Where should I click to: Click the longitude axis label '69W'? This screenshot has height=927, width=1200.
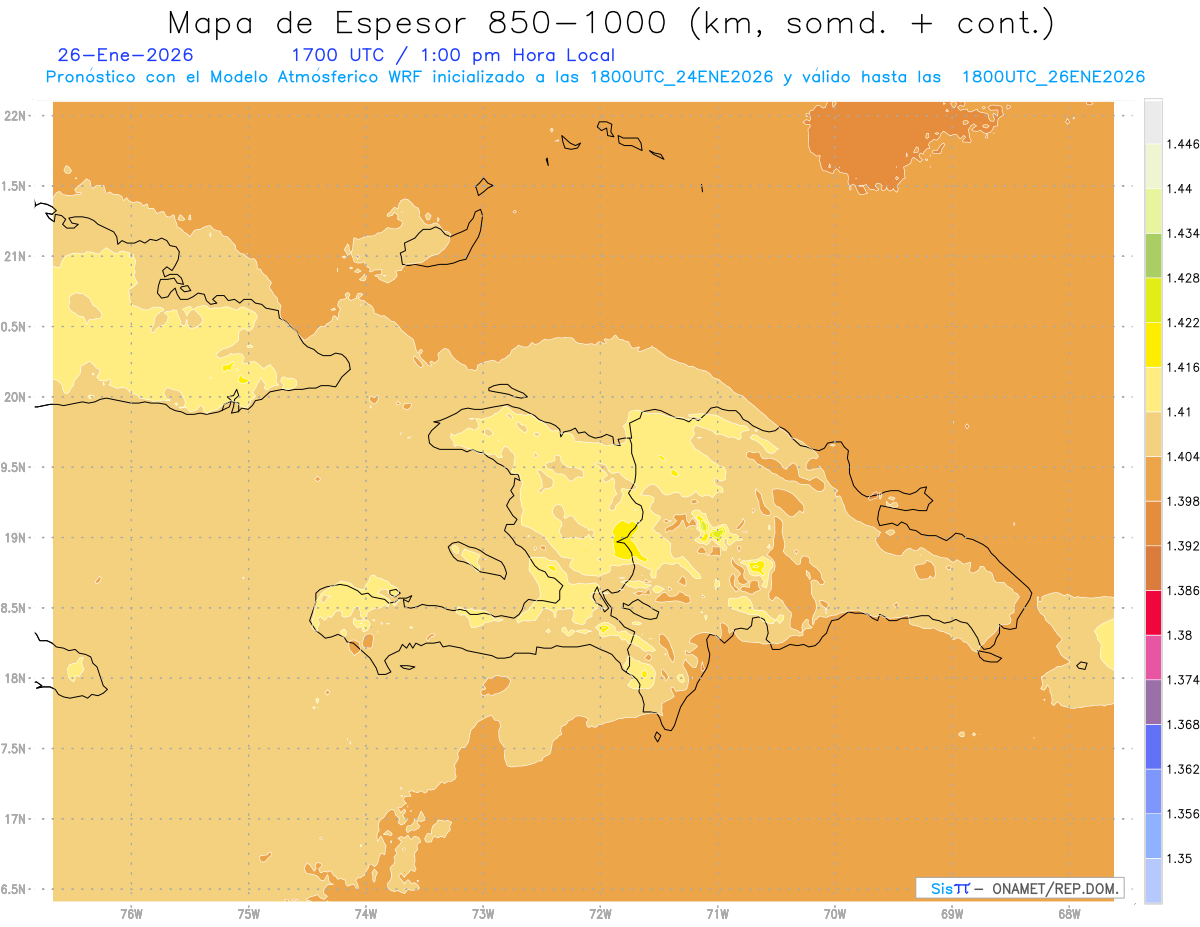(952, 914)
